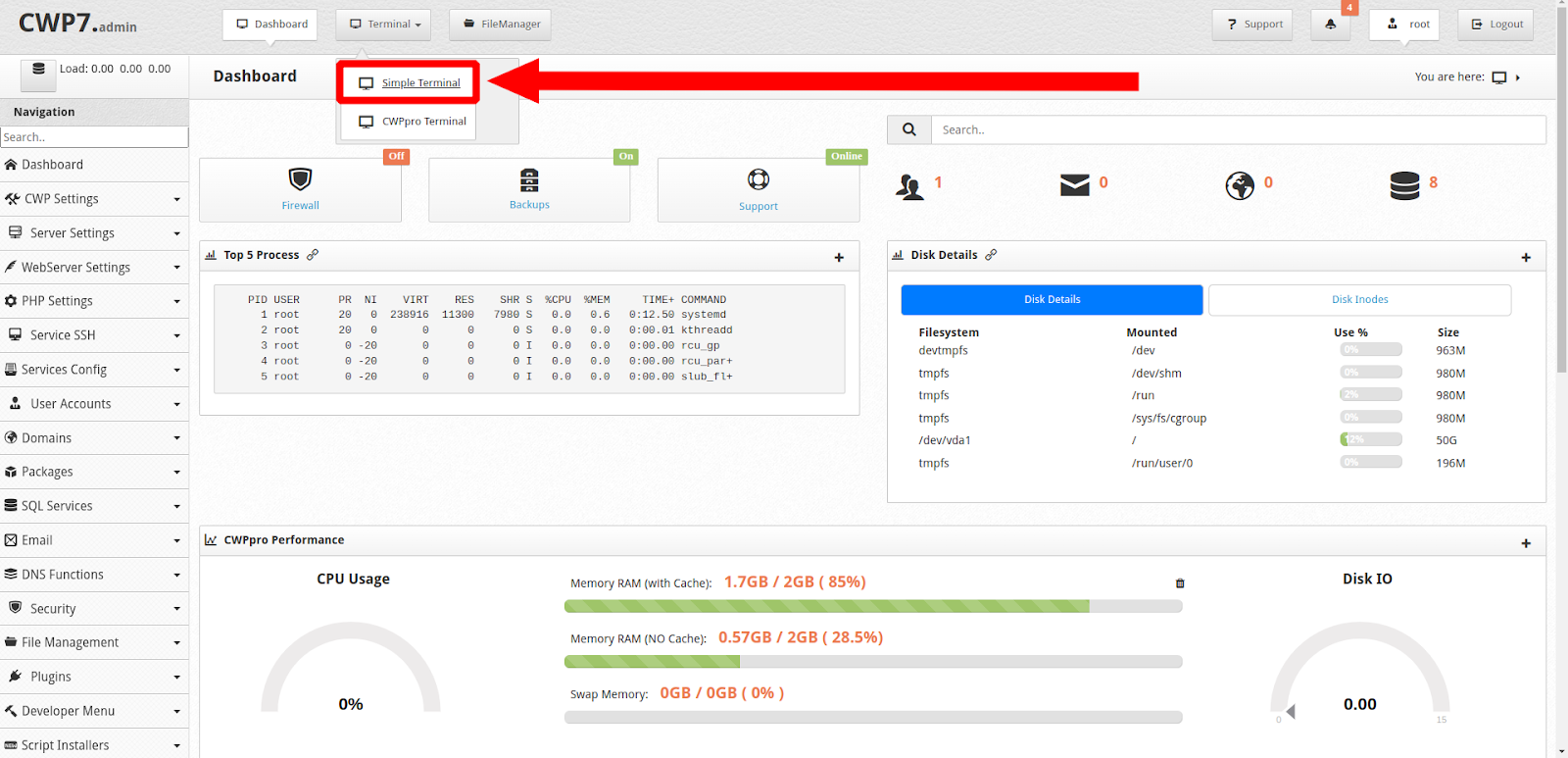Click the Top 5 Process bar chart icon
The height and width of the screenshot is (758, 1568).
pos(211,255)
